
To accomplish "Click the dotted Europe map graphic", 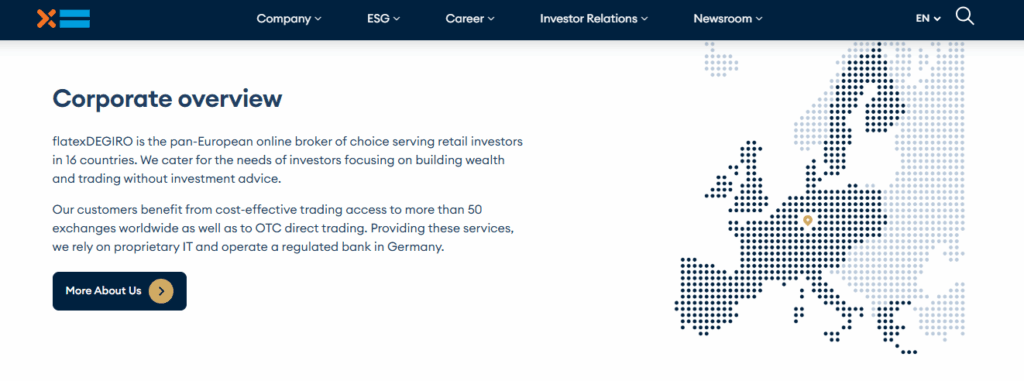I will (820, 198).
